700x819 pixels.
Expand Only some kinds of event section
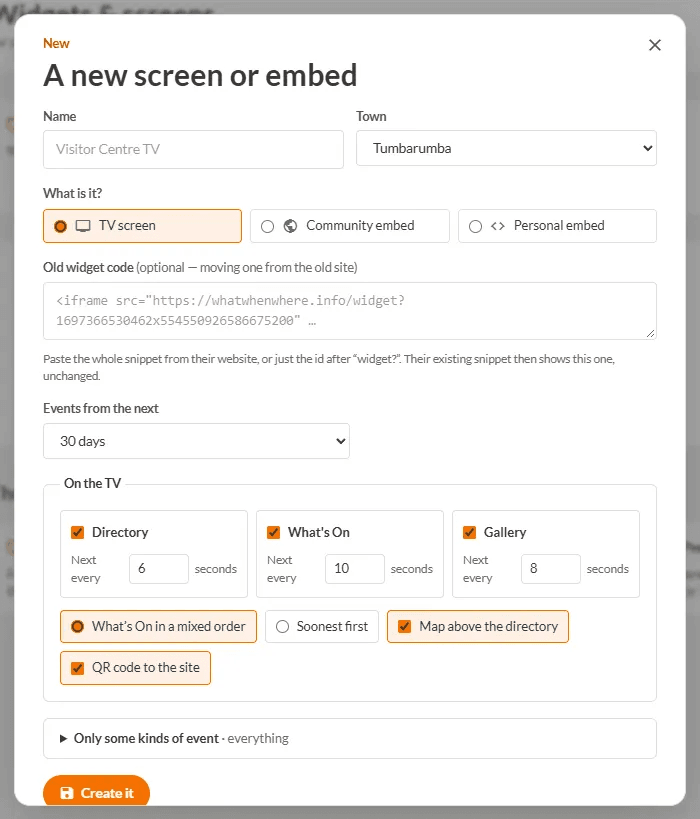pyautogui.click(x=350, y=738)
